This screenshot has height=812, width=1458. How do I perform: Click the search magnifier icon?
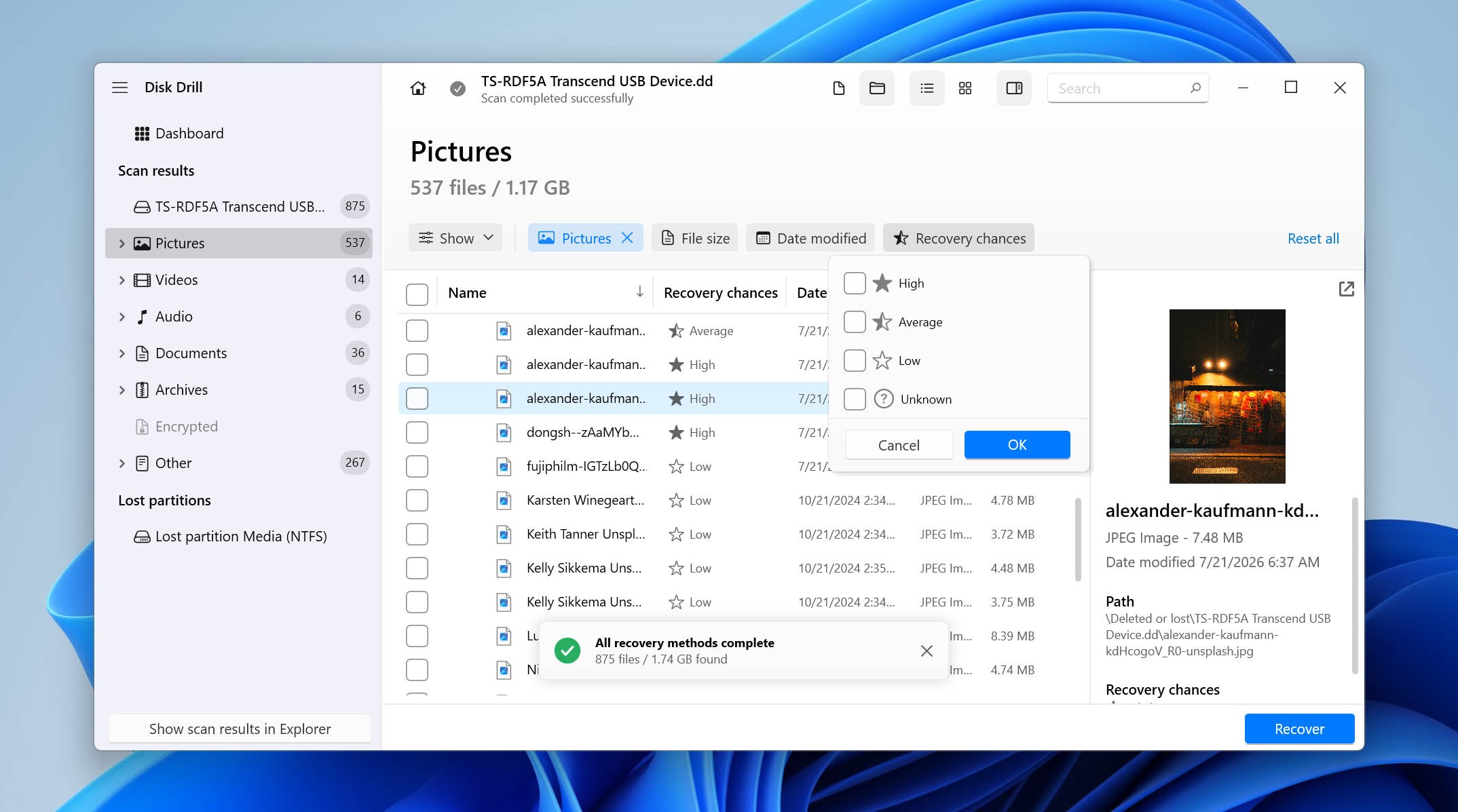click(1195, 88)
